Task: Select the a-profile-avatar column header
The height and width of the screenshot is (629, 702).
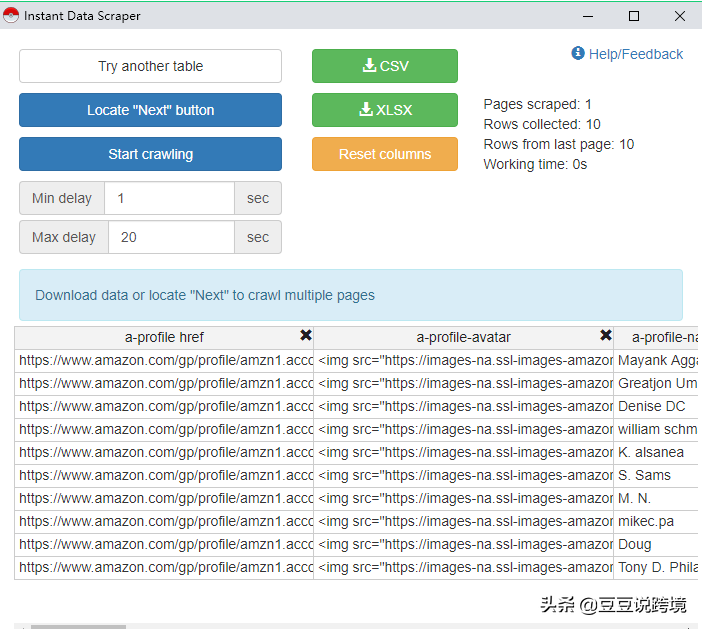Action: [463, 338]
